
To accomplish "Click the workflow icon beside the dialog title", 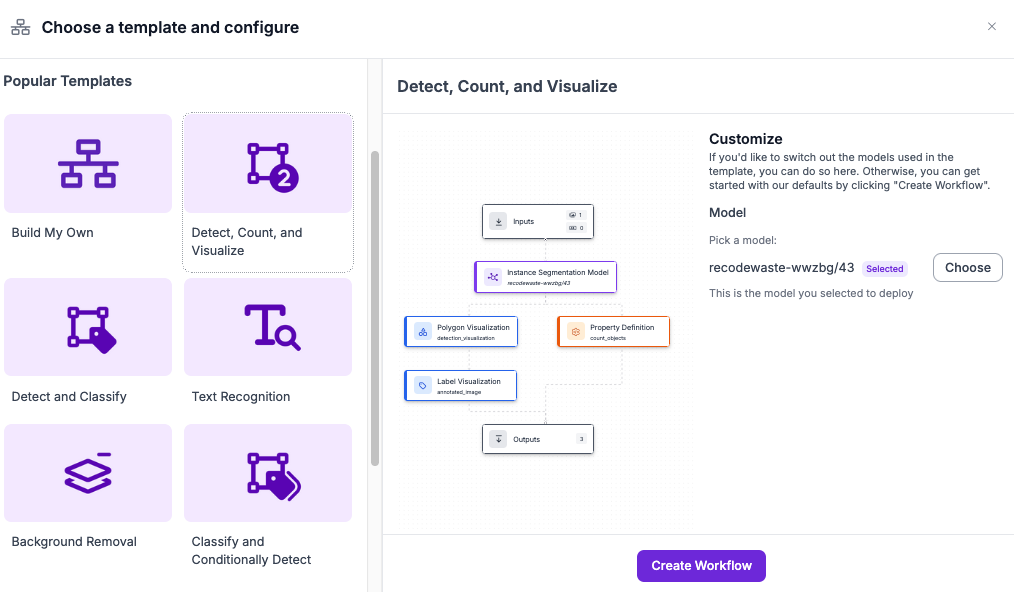I will point(20,28).
